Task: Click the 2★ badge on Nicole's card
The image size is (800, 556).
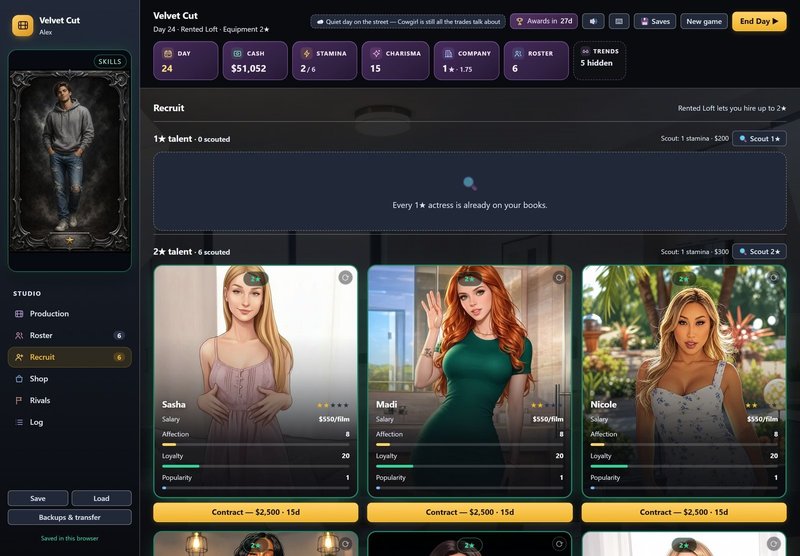Action: pos(684,279)
